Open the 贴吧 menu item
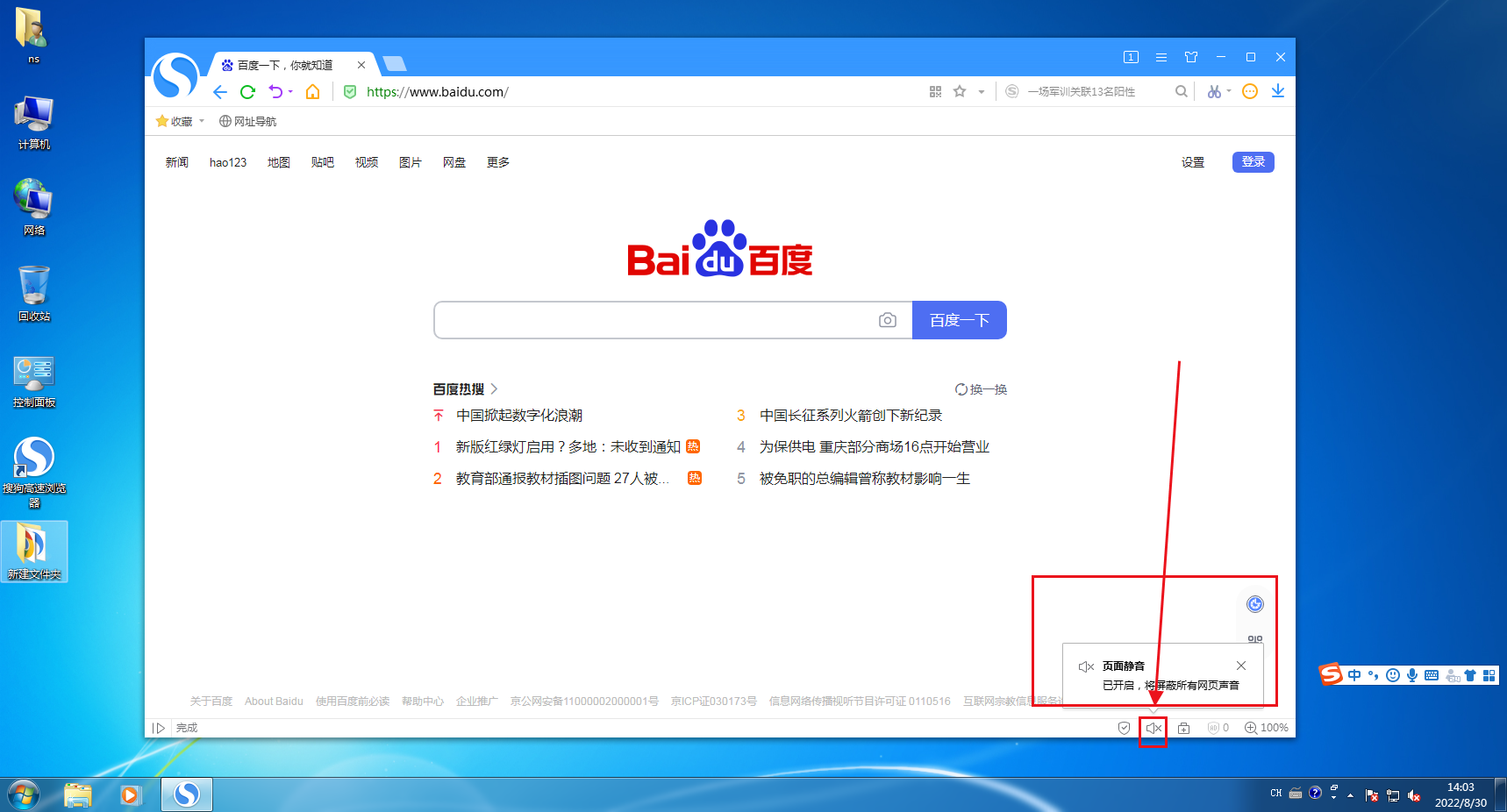Screen dimensions: 1507x812 click(x=323, y=162)
